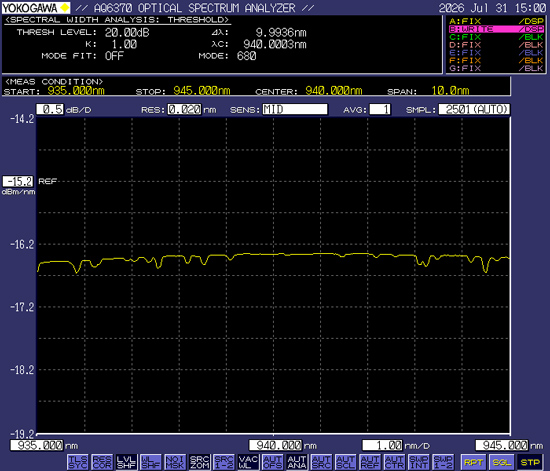Click the AUT ANA auto analysis indicator

click(x=297, y=462)
